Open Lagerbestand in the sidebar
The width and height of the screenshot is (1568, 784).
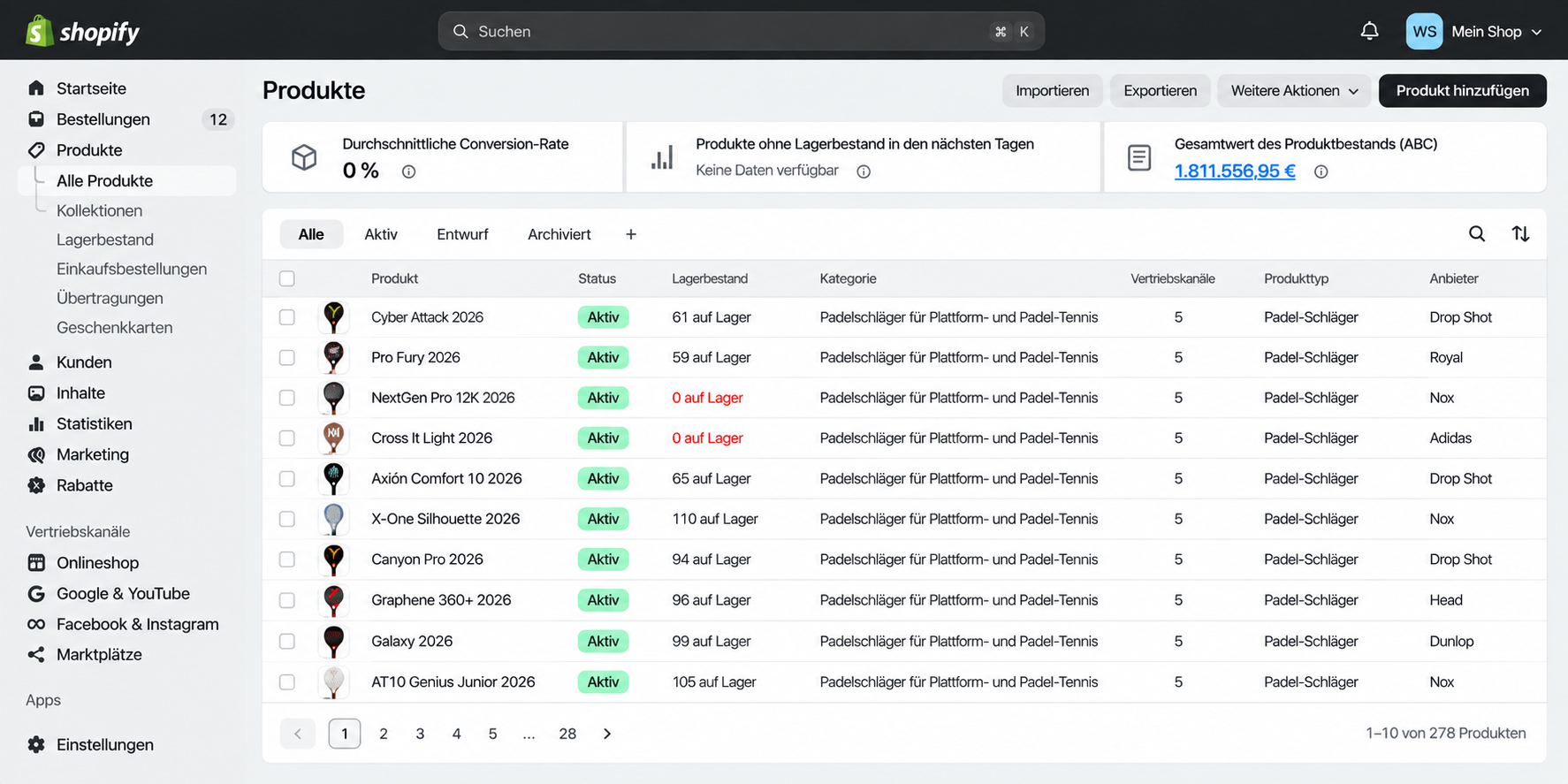(x=105, y=240)
